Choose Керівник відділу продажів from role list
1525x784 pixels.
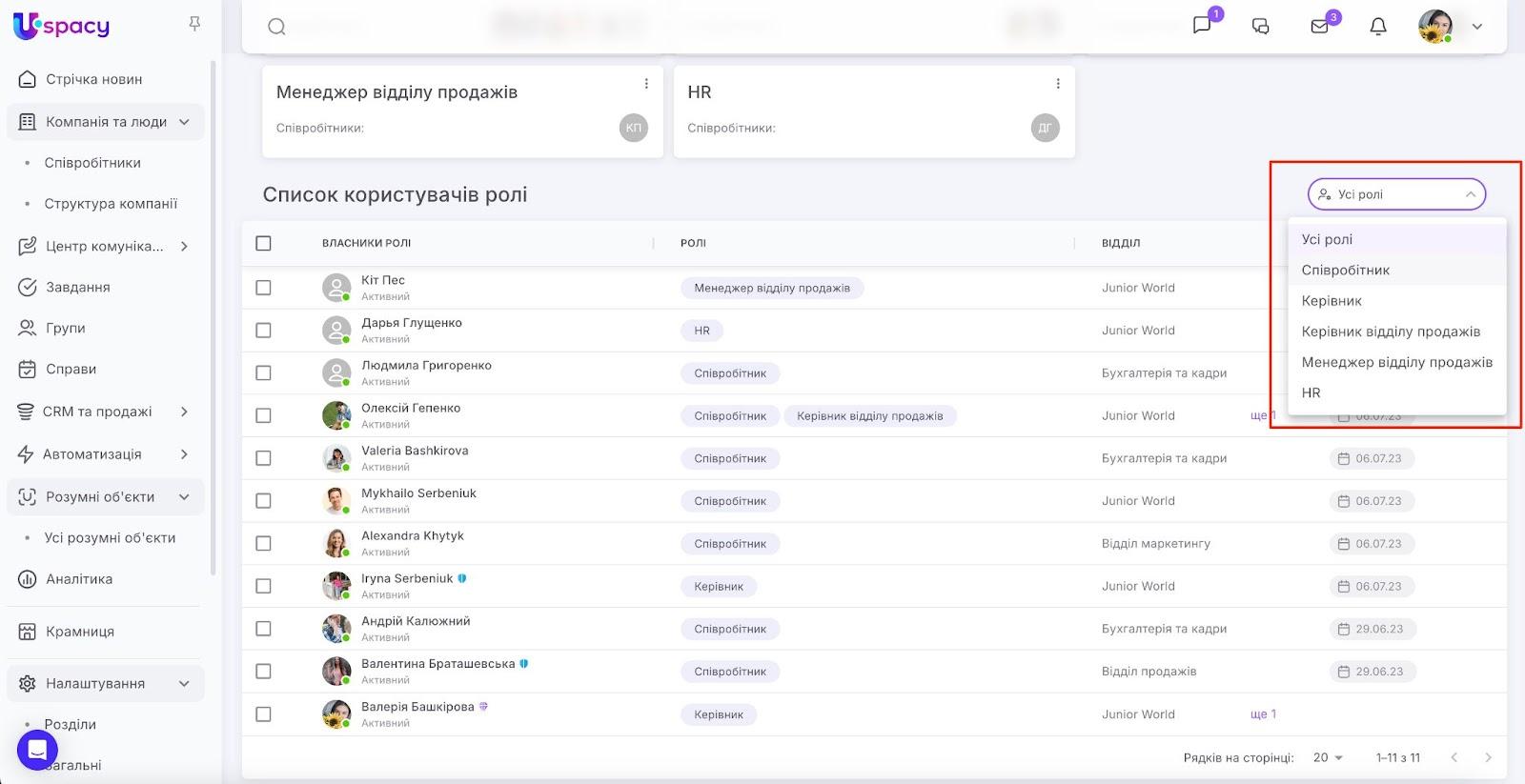pyautogui.click(x=1391, y=332)
